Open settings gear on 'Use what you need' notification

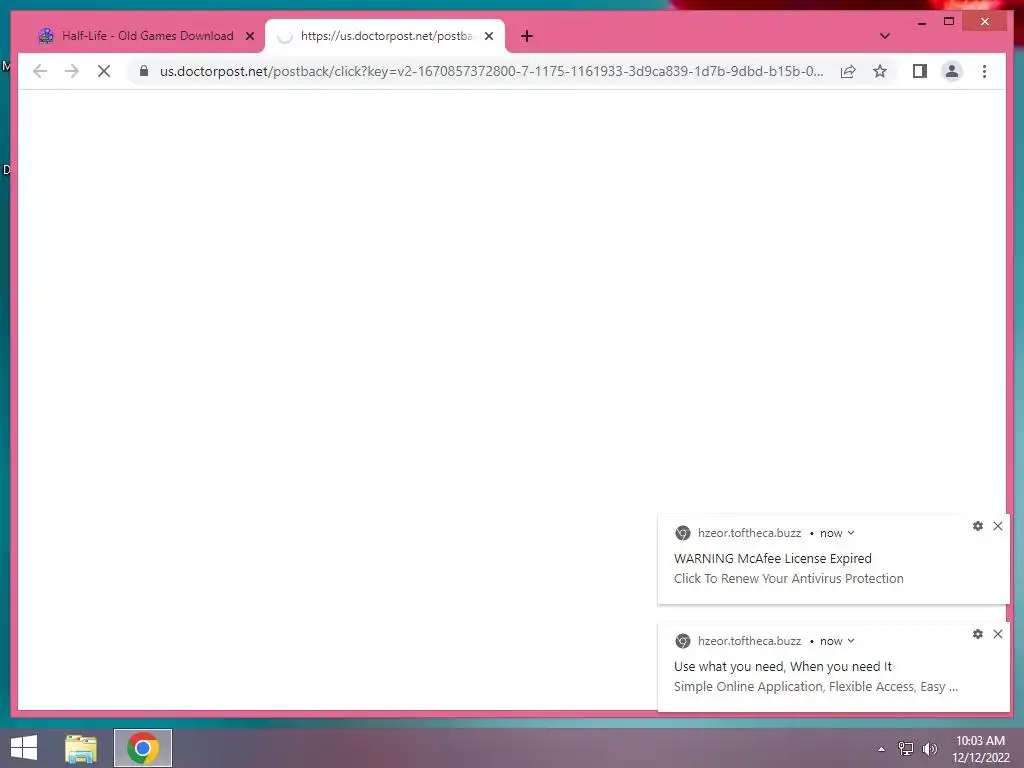pyautogui.click(x=978, y=634)
